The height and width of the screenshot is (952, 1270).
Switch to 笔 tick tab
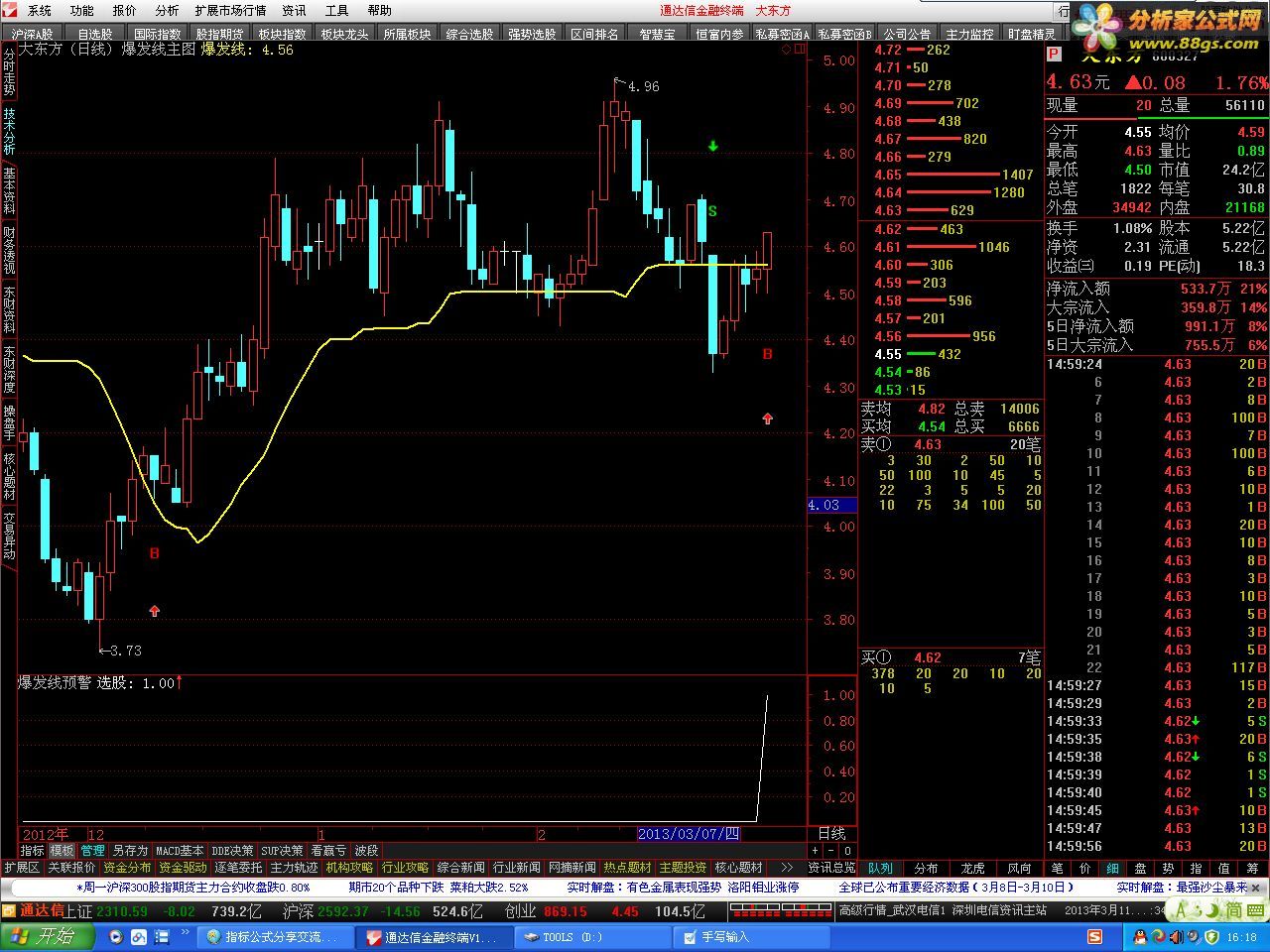click(x=1057, y=868)
